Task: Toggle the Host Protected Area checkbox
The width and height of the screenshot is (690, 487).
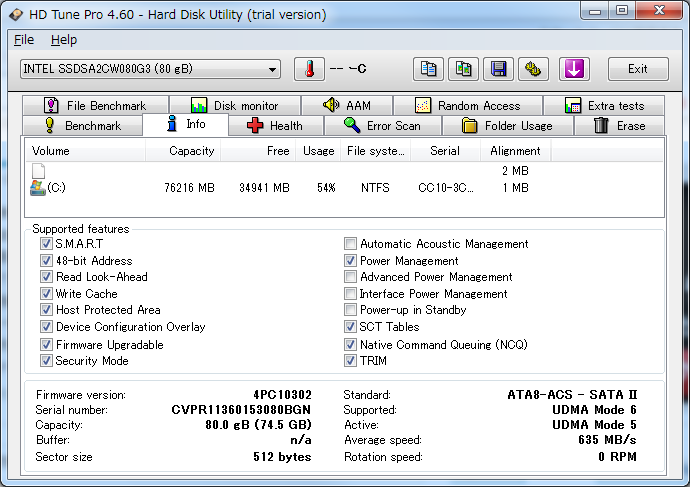Action: tap(46, 310)
